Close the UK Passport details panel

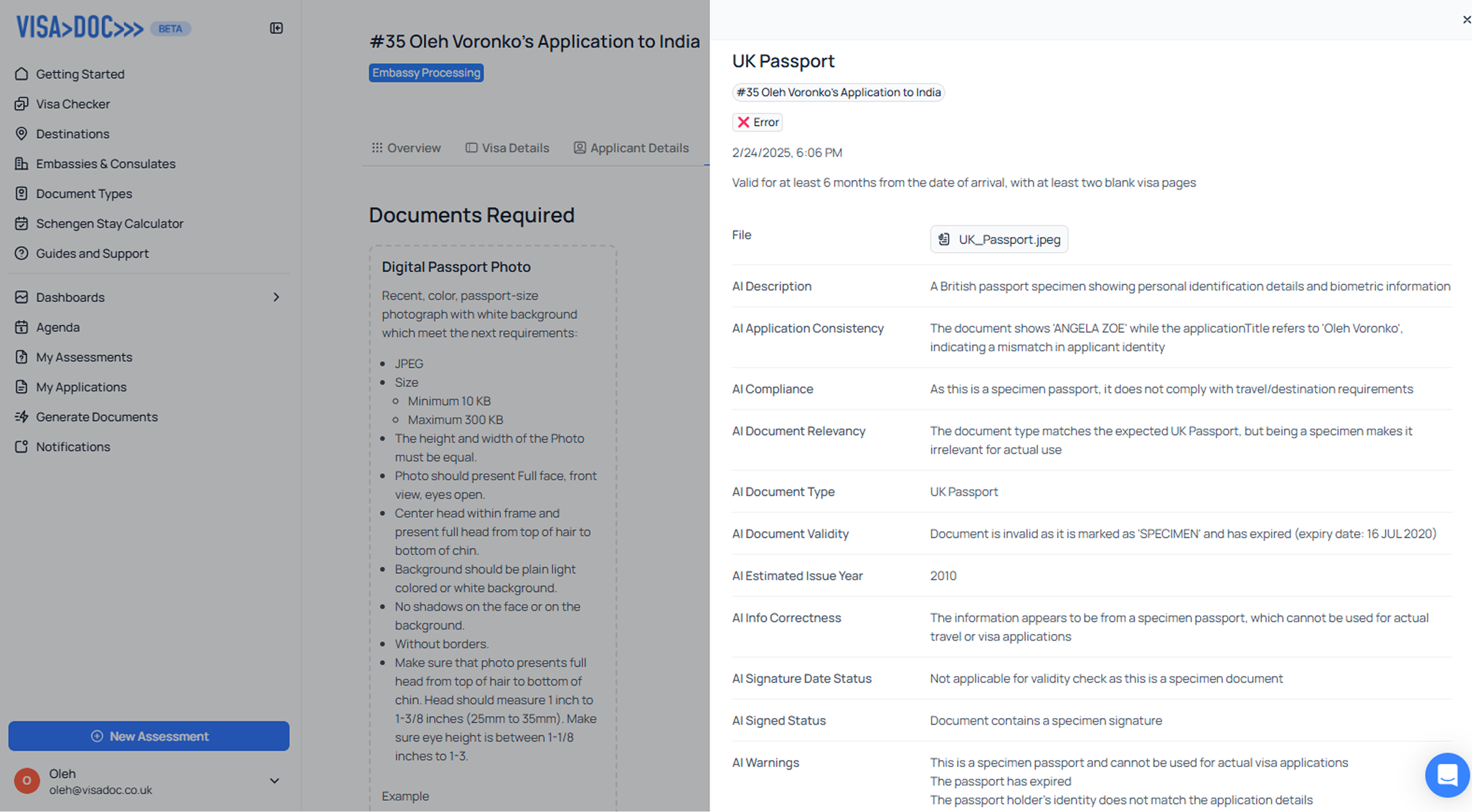pyautogui.click(x=1466, y=20)
